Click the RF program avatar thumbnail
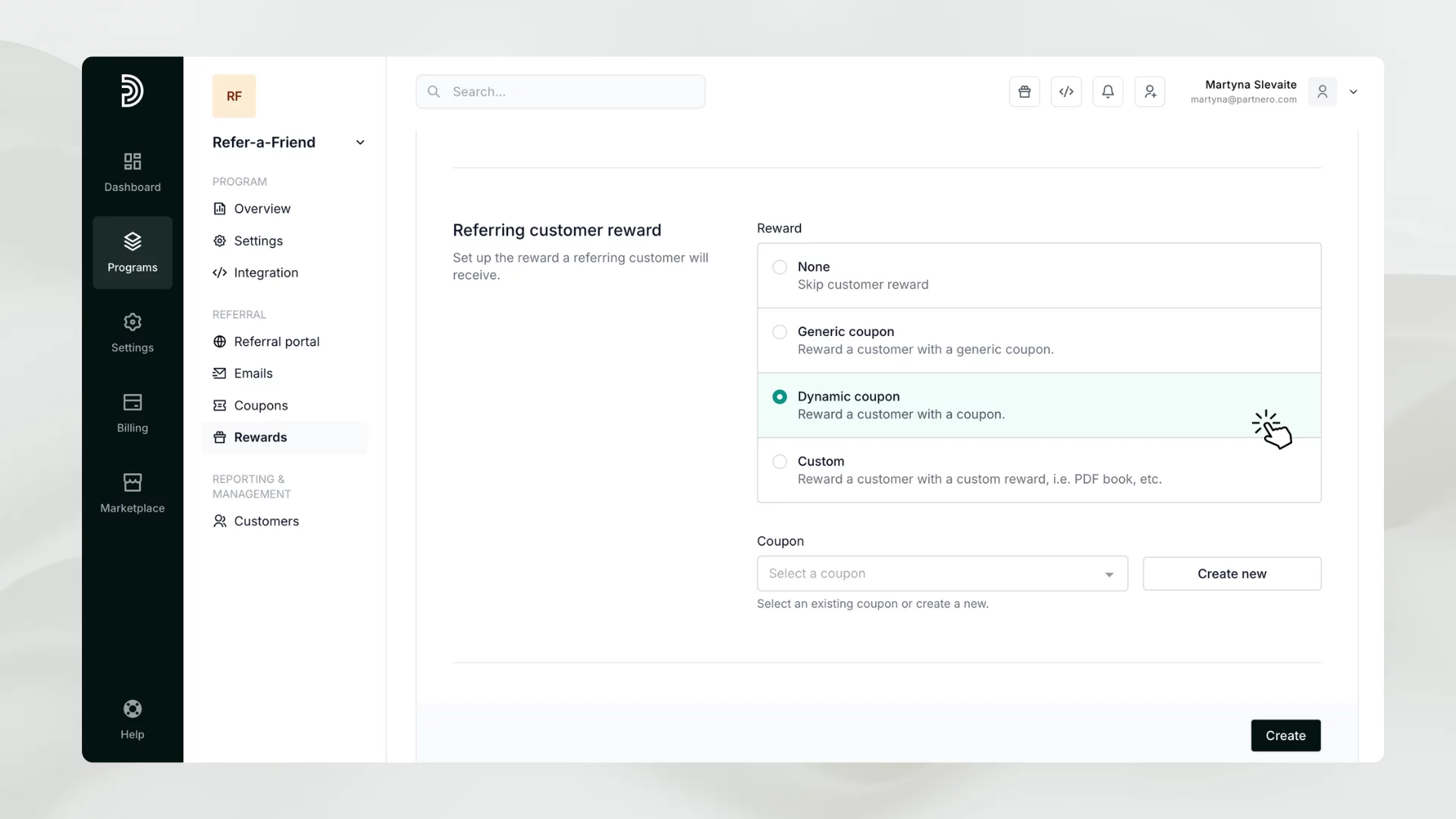 234,96
